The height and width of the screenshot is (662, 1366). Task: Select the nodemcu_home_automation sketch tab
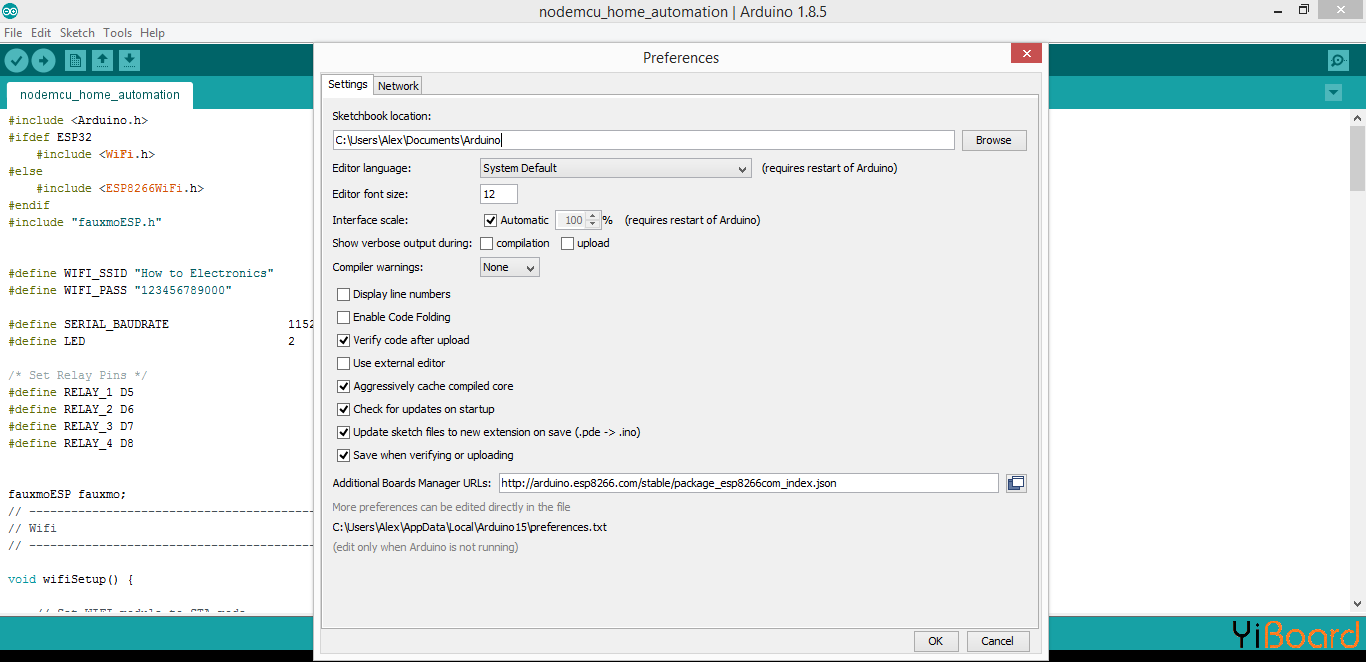click(100, 95)
